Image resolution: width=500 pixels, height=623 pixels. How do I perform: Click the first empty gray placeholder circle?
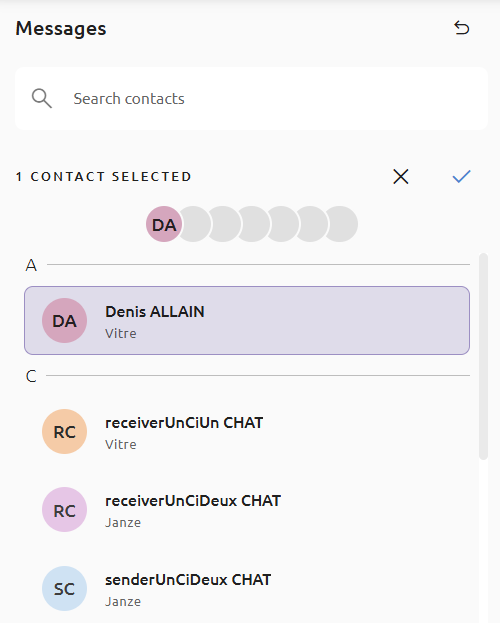196,224
